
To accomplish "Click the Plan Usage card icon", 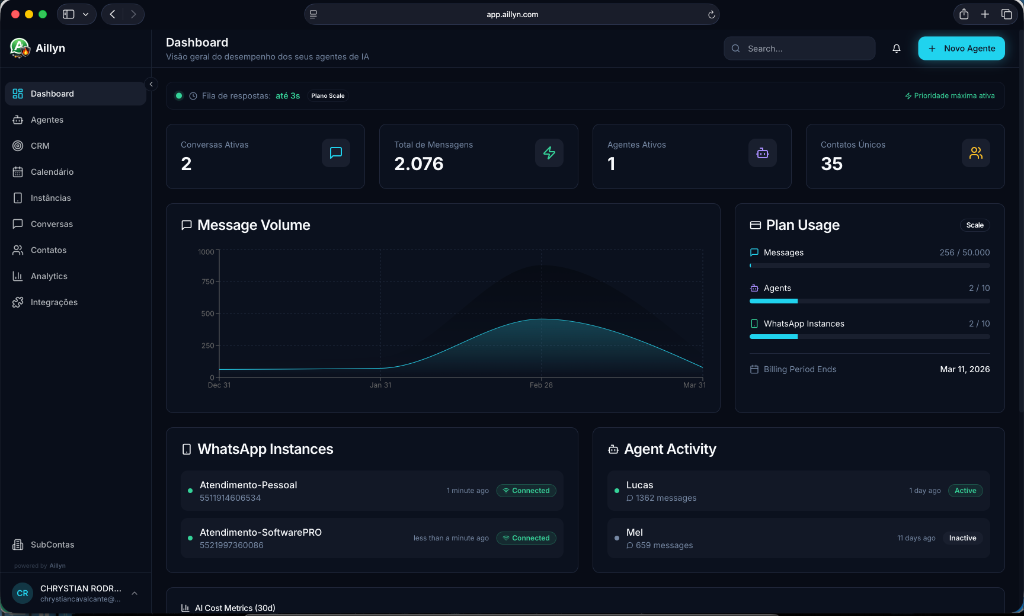I will coord(755,225).
